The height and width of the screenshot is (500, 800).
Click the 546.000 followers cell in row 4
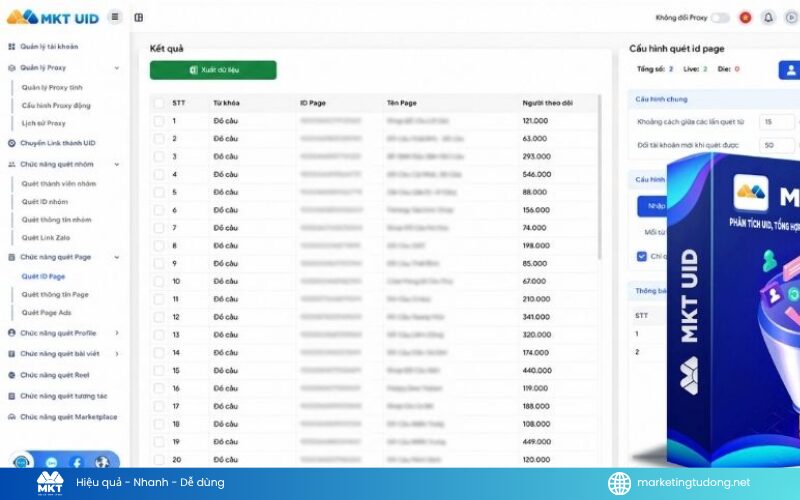(537, 174)
